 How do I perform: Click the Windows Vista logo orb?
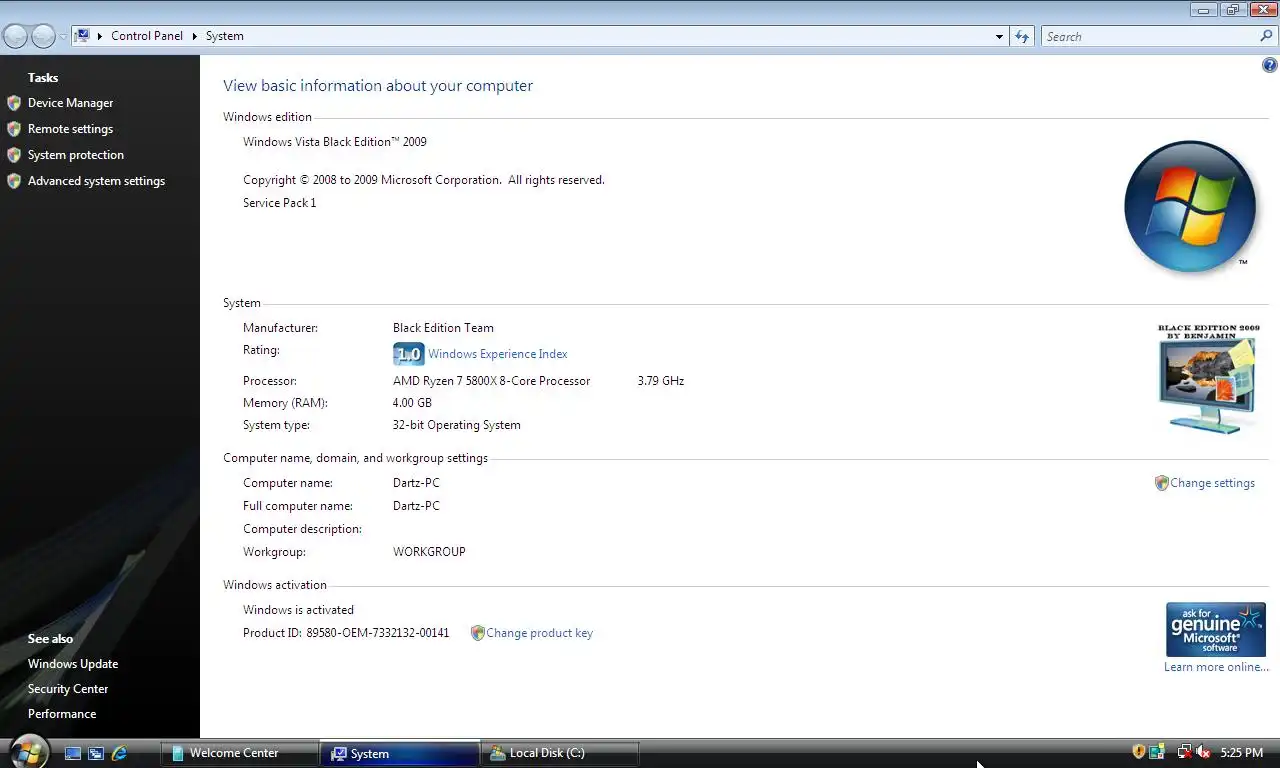[1190, 207]
